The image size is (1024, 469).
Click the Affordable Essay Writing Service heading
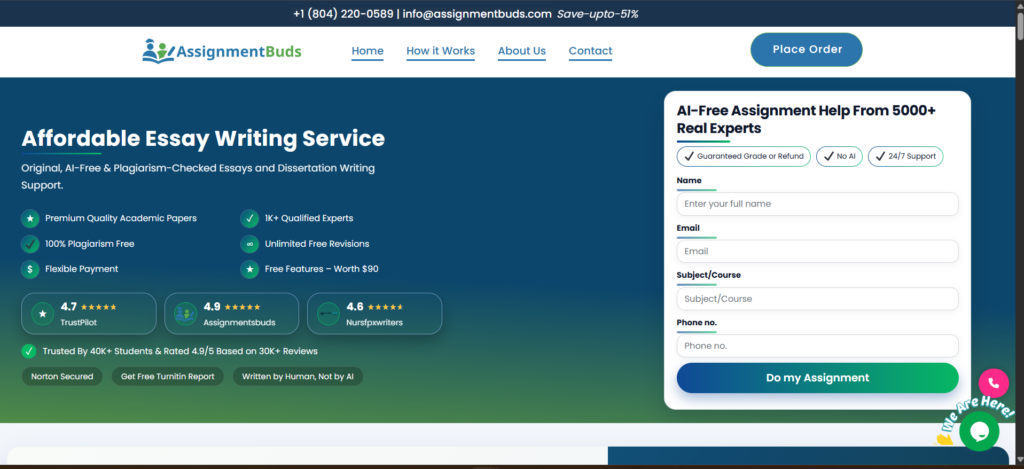click(x=203, y=138)
